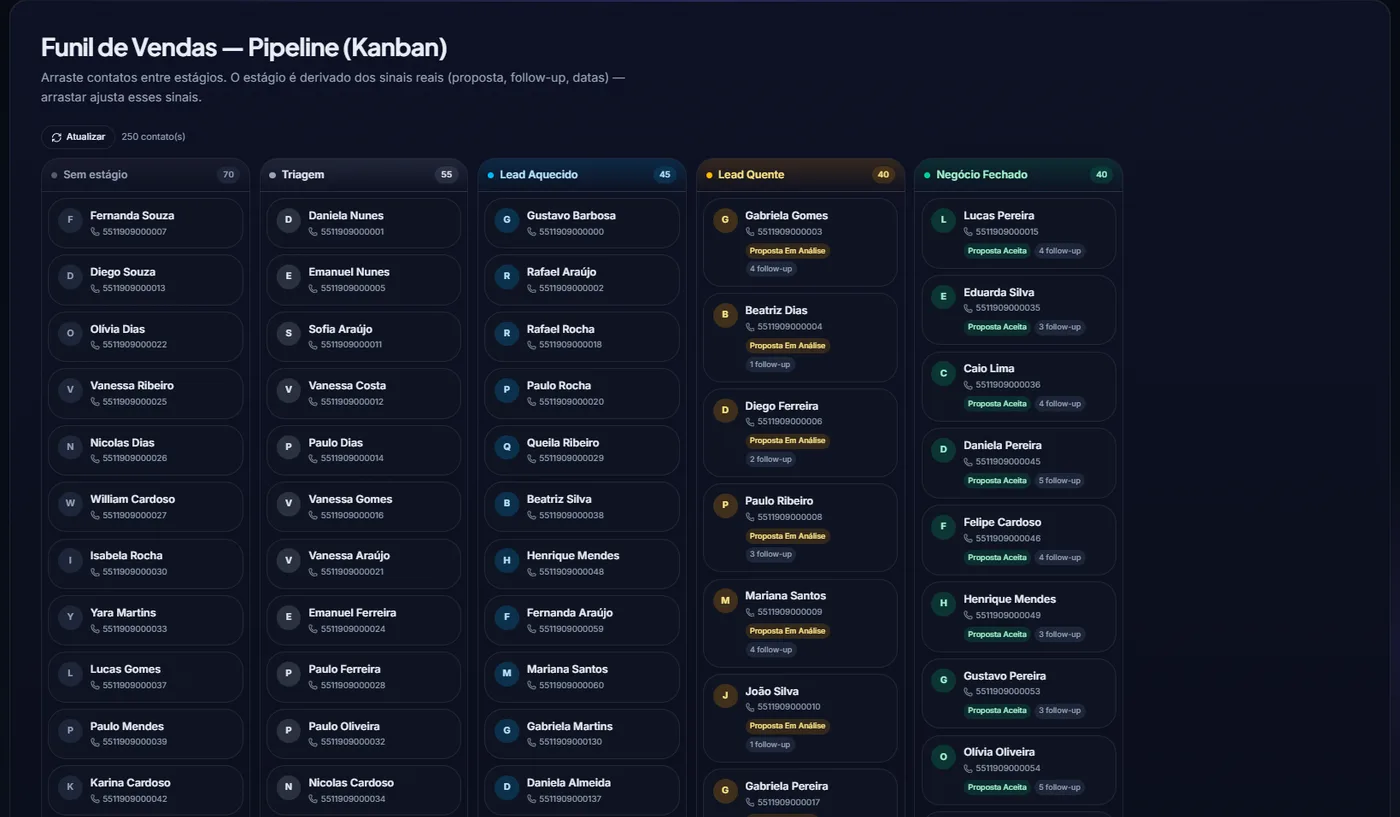Select the Lead Quente column header

(800, 175)
